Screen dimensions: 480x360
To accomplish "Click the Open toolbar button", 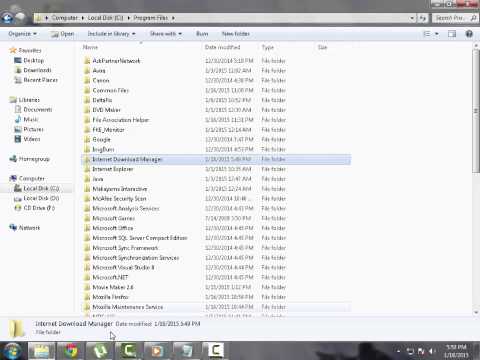I will [x=63, y=34].
